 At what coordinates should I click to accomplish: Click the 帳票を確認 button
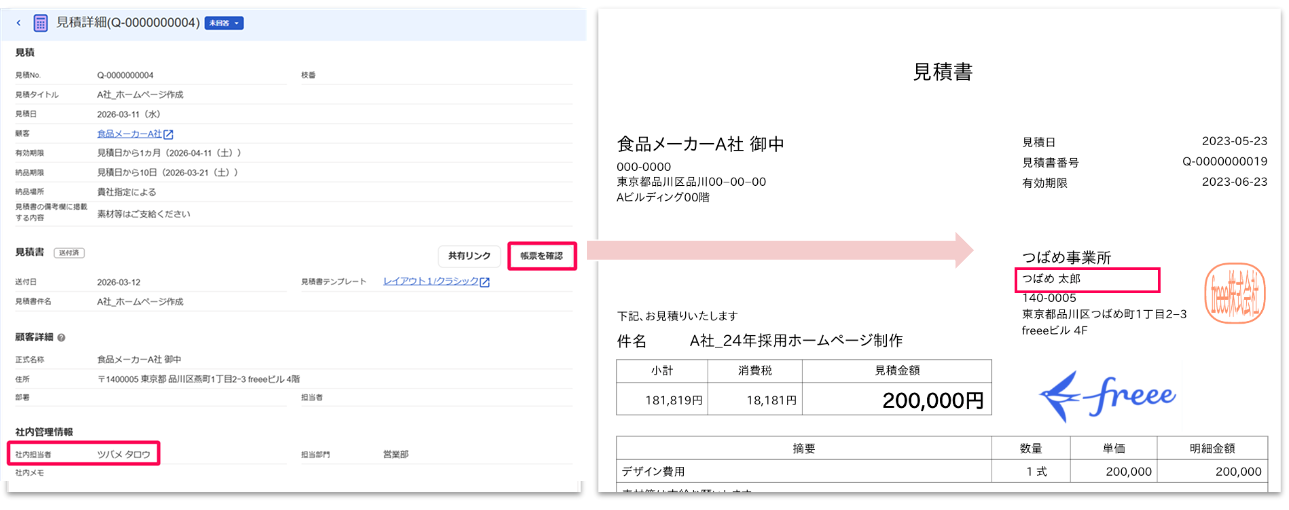click(542, 256)
